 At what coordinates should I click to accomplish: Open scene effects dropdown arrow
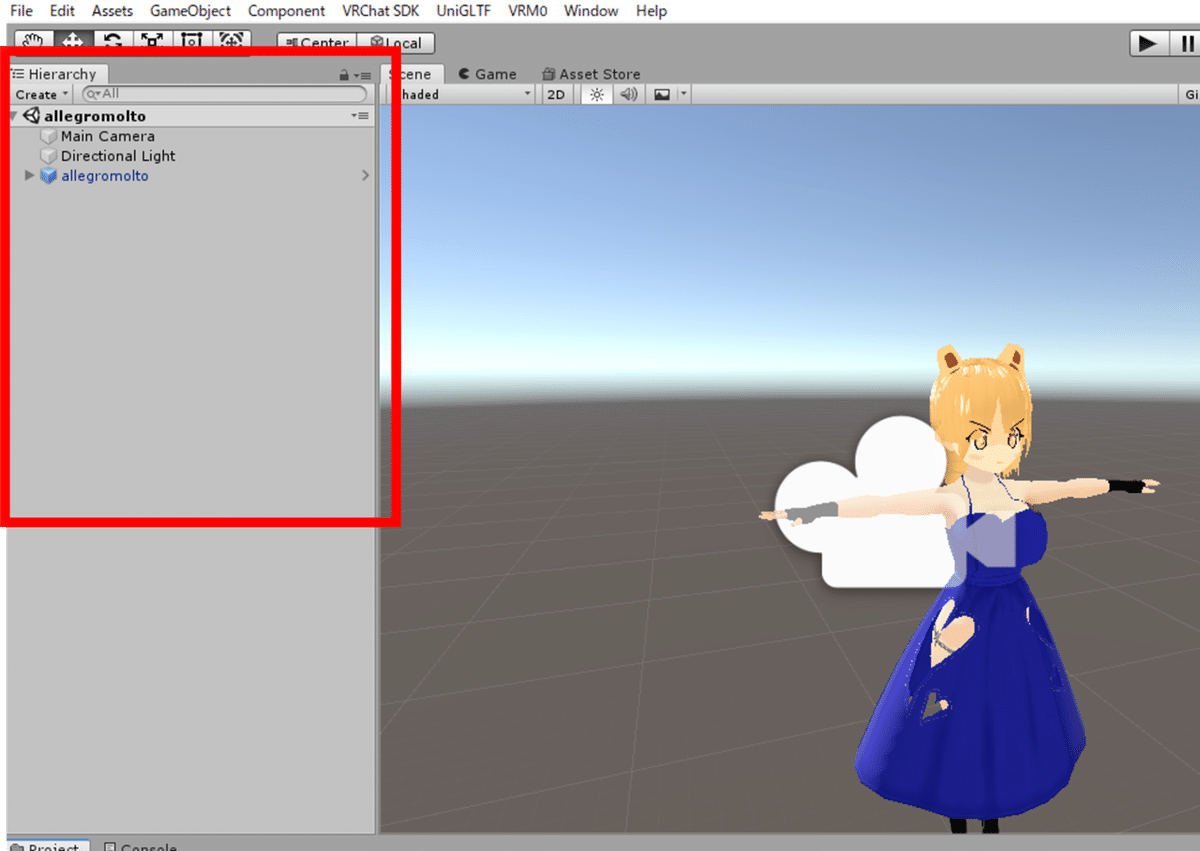(x=684, y=95)
